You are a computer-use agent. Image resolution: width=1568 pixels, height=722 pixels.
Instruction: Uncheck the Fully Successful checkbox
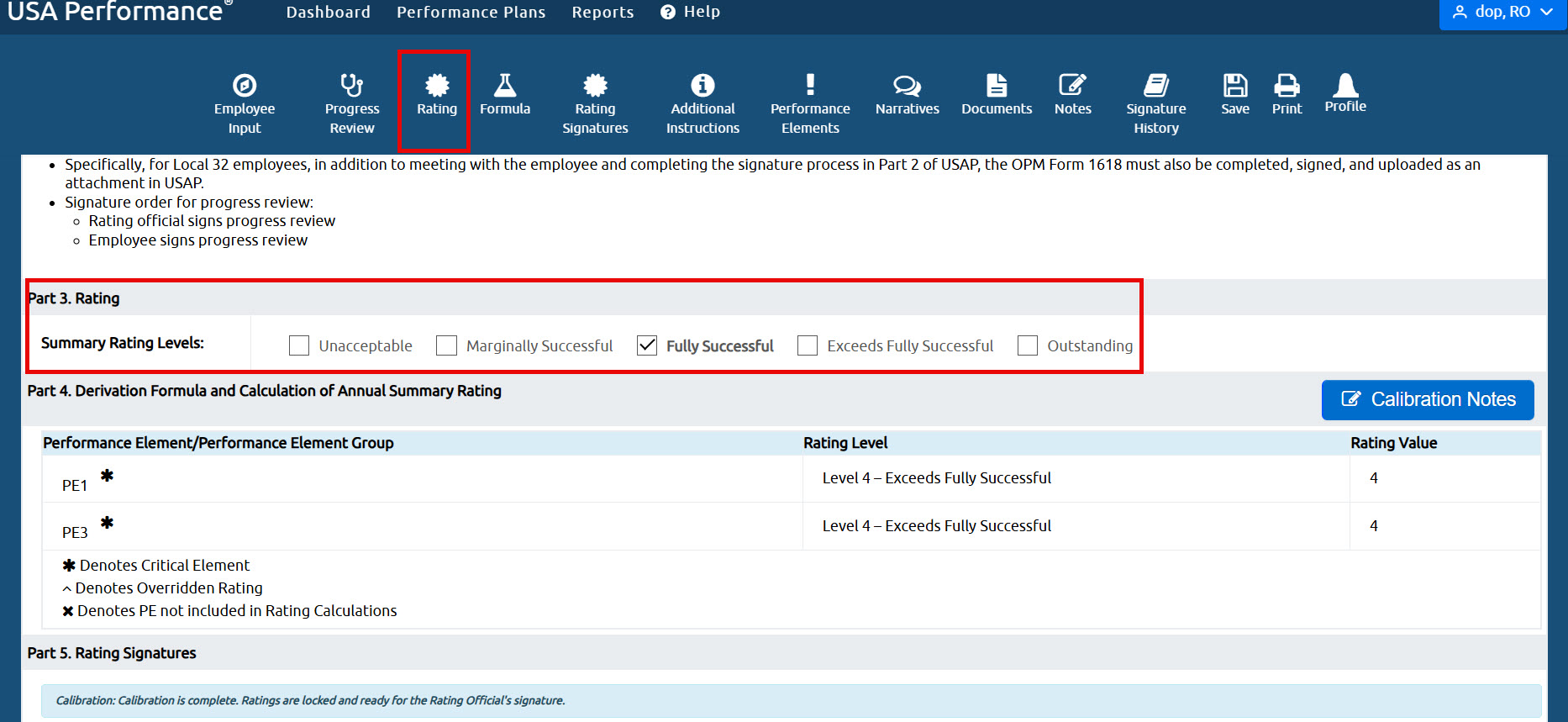[647, 345]
